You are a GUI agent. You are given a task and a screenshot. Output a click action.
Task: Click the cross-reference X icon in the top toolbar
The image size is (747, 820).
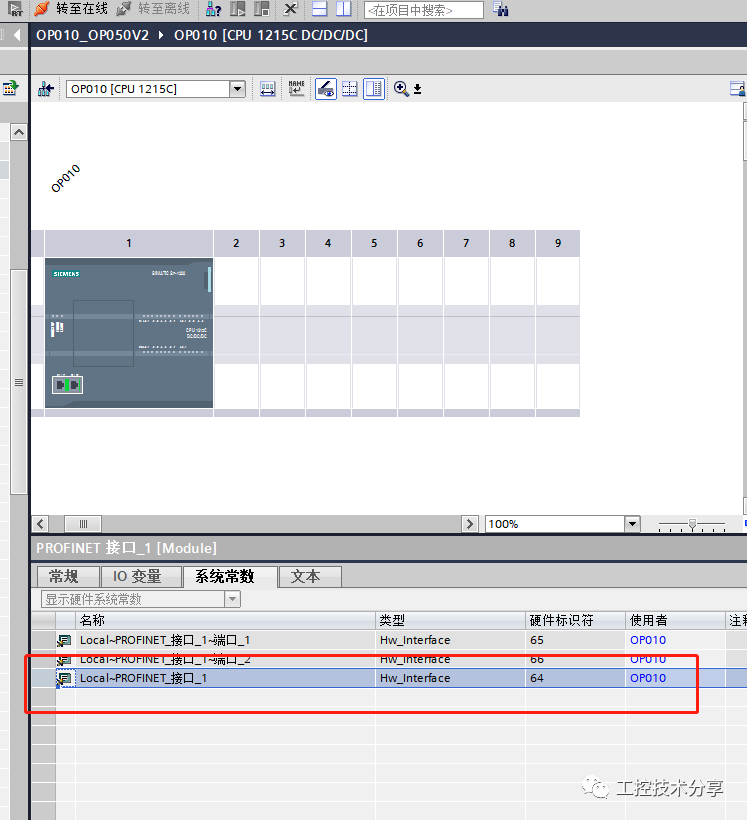(291, 9)
